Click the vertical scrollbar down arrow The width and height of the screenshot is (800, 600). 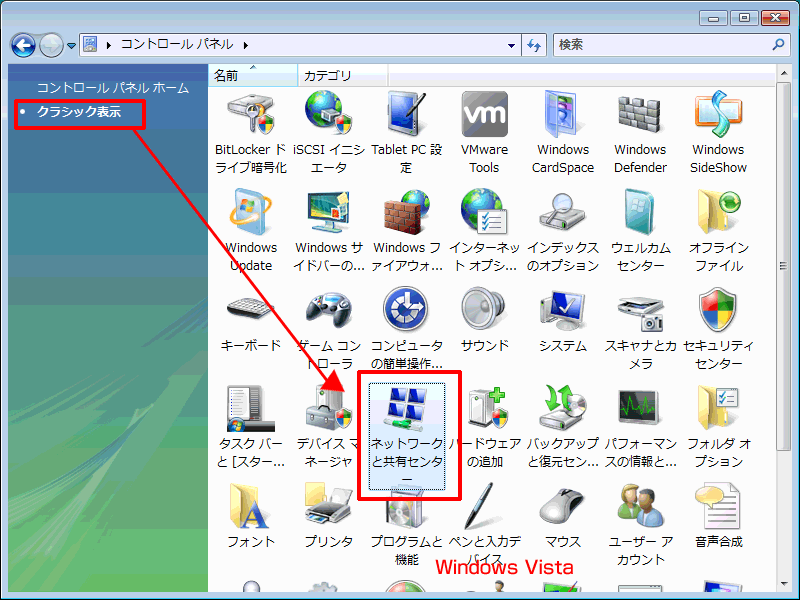click(x=784, y=584)
